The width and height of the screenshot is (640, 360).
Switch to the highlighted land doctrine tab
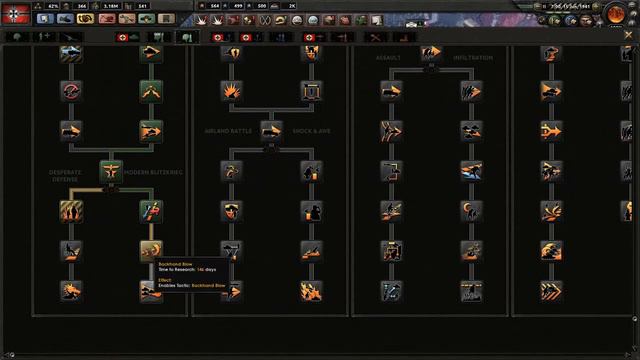(187, 38)
